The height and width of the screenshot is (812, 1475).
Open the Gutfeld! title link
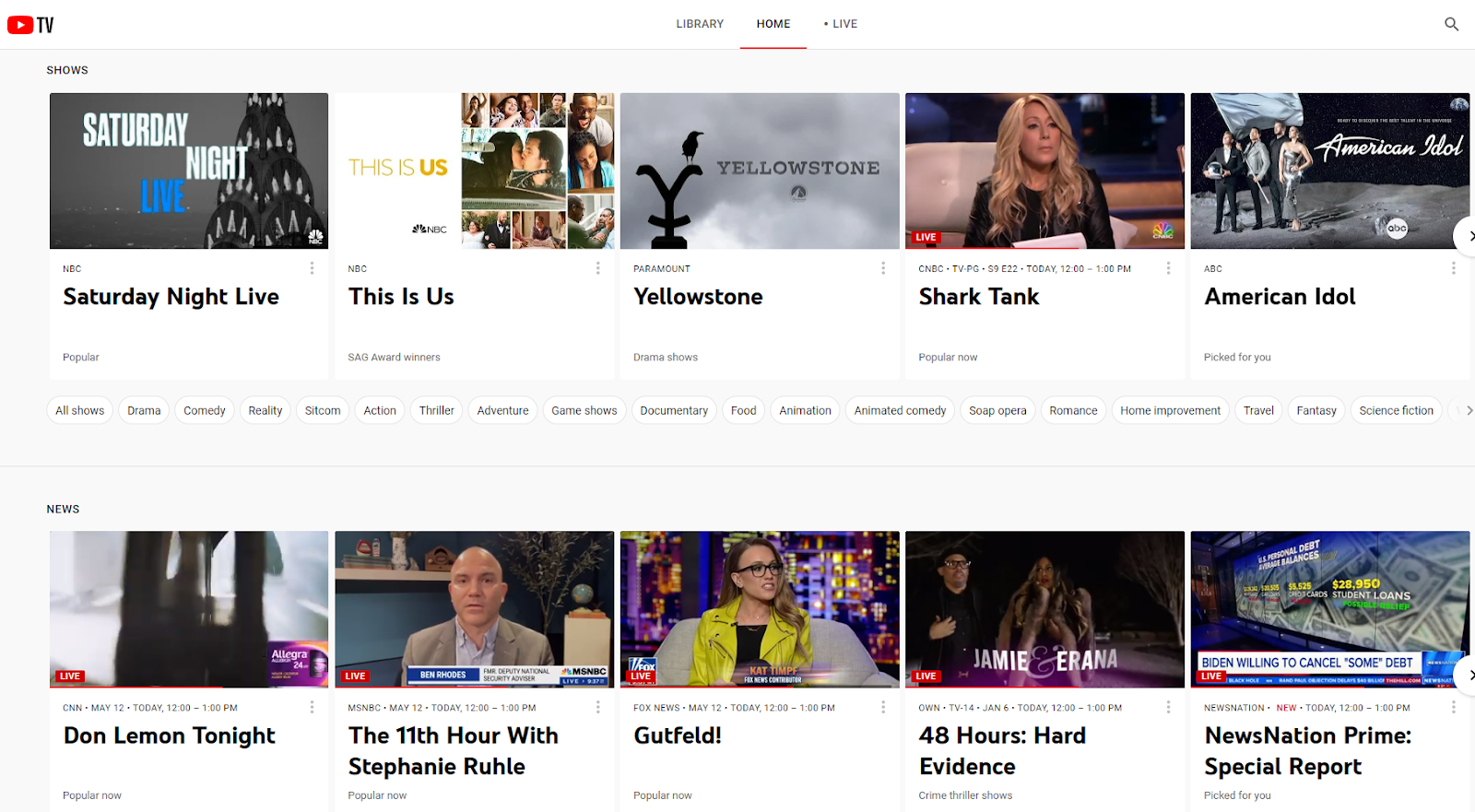678,736
